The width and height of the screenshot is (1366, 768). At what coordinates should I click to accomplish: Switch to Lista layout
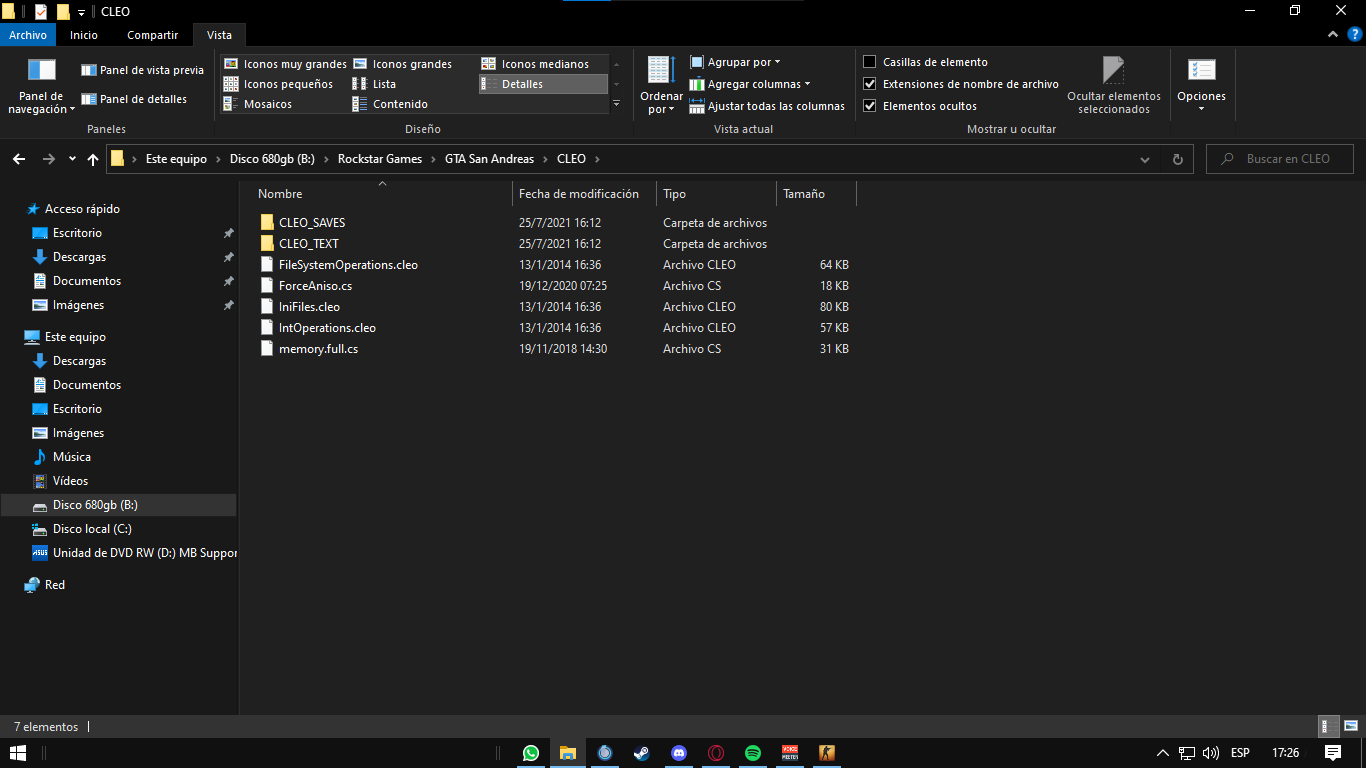coord(375,84)
